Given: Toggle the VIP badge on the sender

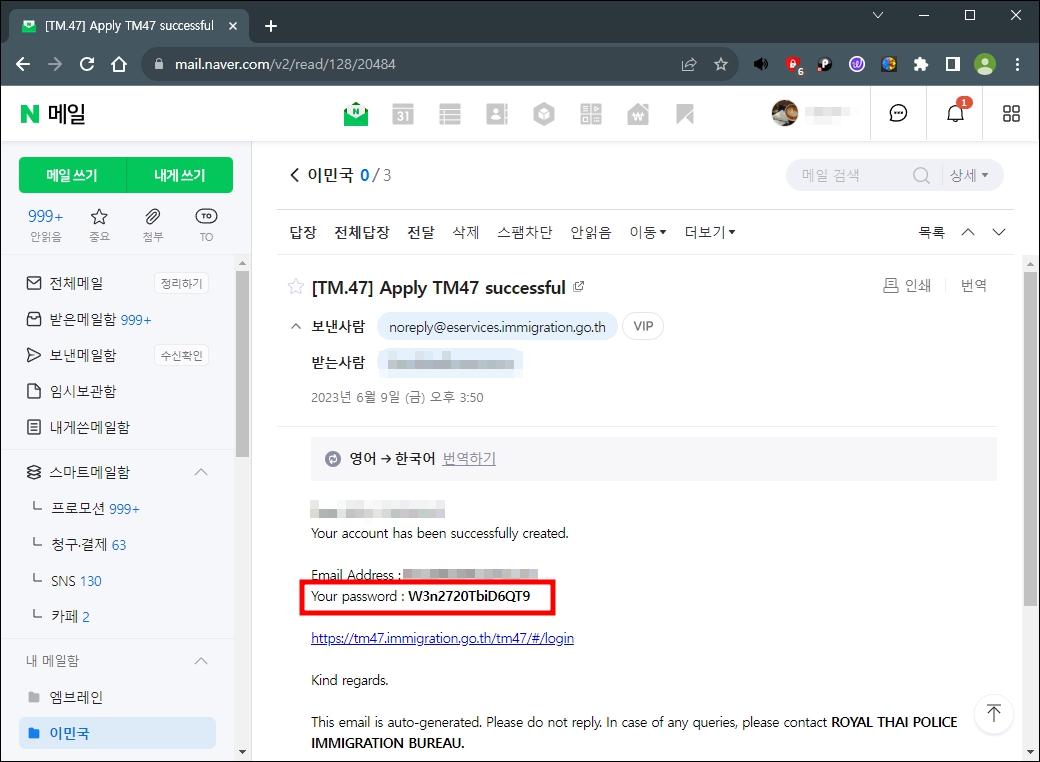Looking at the screenshot, I should (642, 326).
